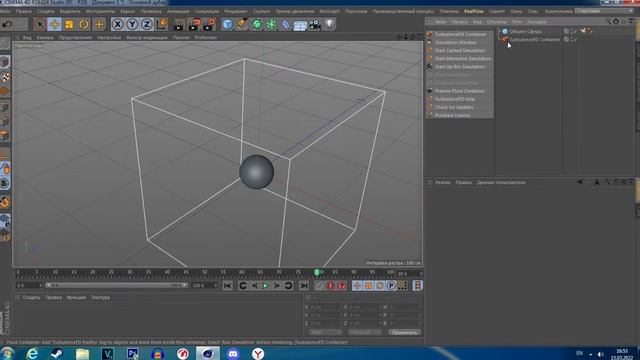Open the Object Manager Tags menu
The height and width of the screenshot is (360, 640).
pyautogui.click(x=517, y=22)
